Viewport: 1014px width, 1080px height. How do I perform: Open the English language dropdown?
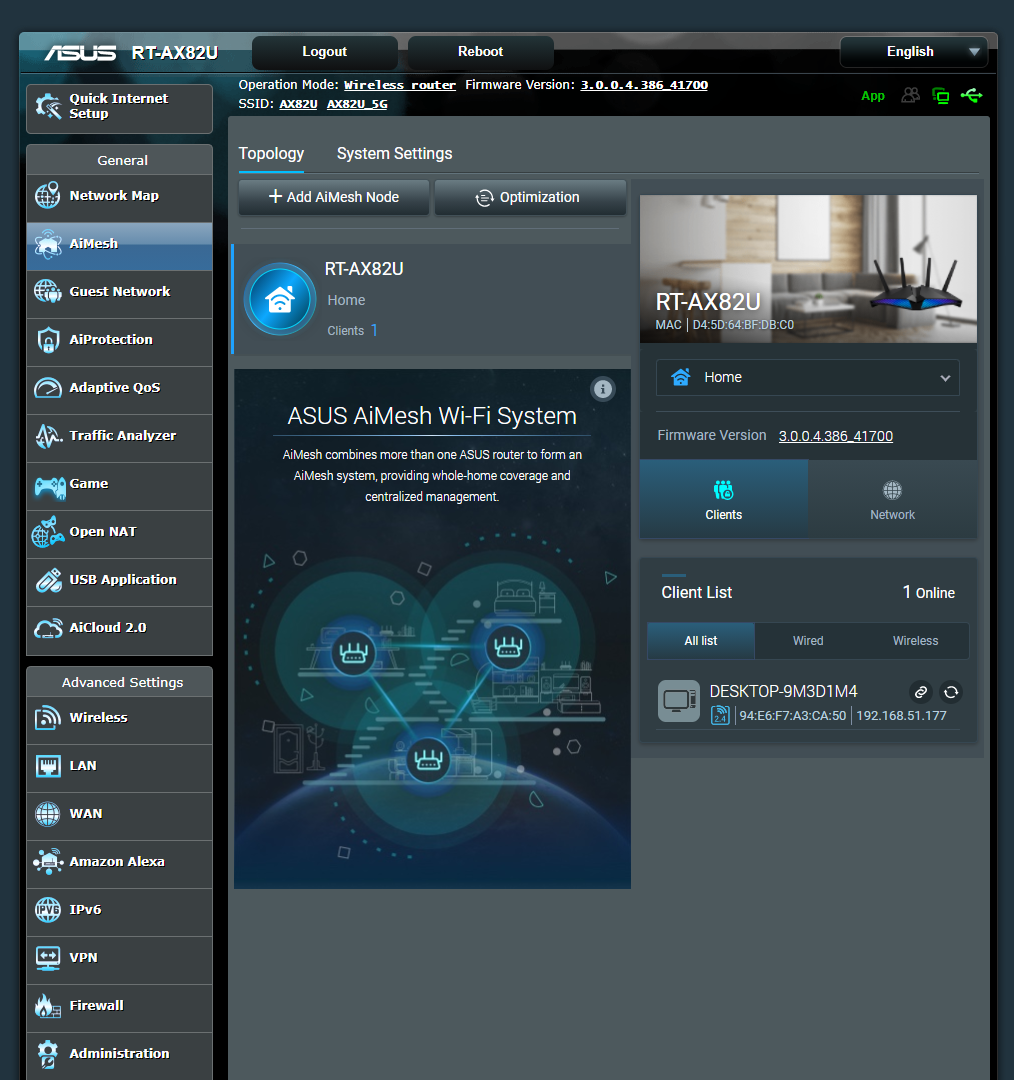click(x=913, y=52)
